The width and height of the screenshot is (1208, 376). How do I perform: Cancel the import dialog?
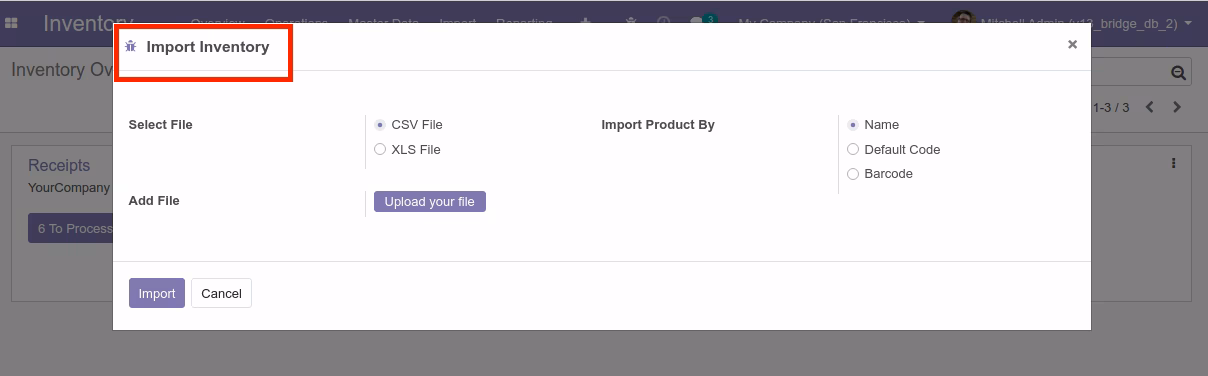point(221,293)
